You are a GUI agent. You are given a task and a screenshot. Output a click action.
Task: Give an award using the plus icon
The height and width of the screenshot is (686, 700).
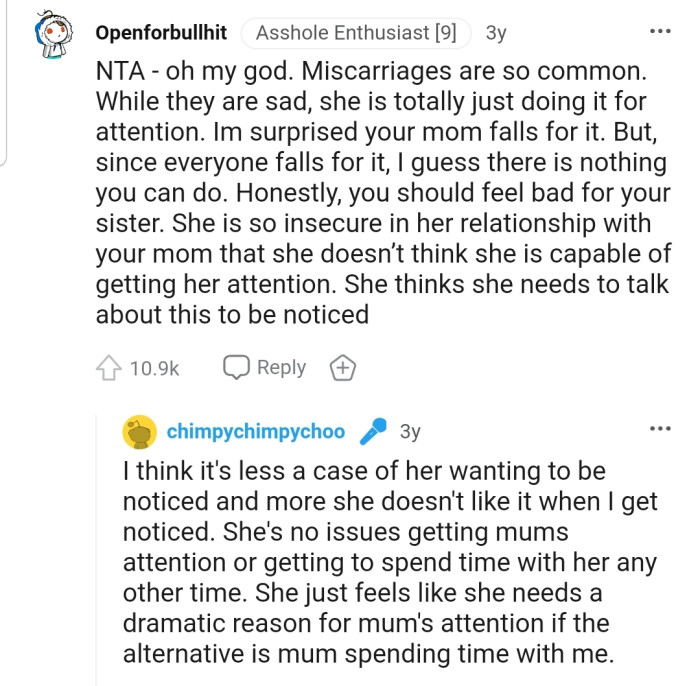tap(343, 368)
